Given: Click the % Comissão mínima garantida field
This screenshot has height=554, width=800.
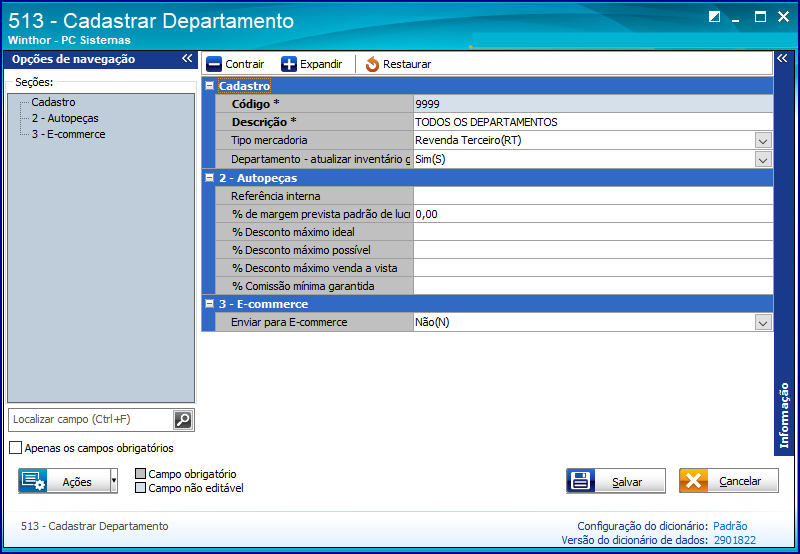Looking at the screenshot, I should pyautogui.click(x=593, y=286).
